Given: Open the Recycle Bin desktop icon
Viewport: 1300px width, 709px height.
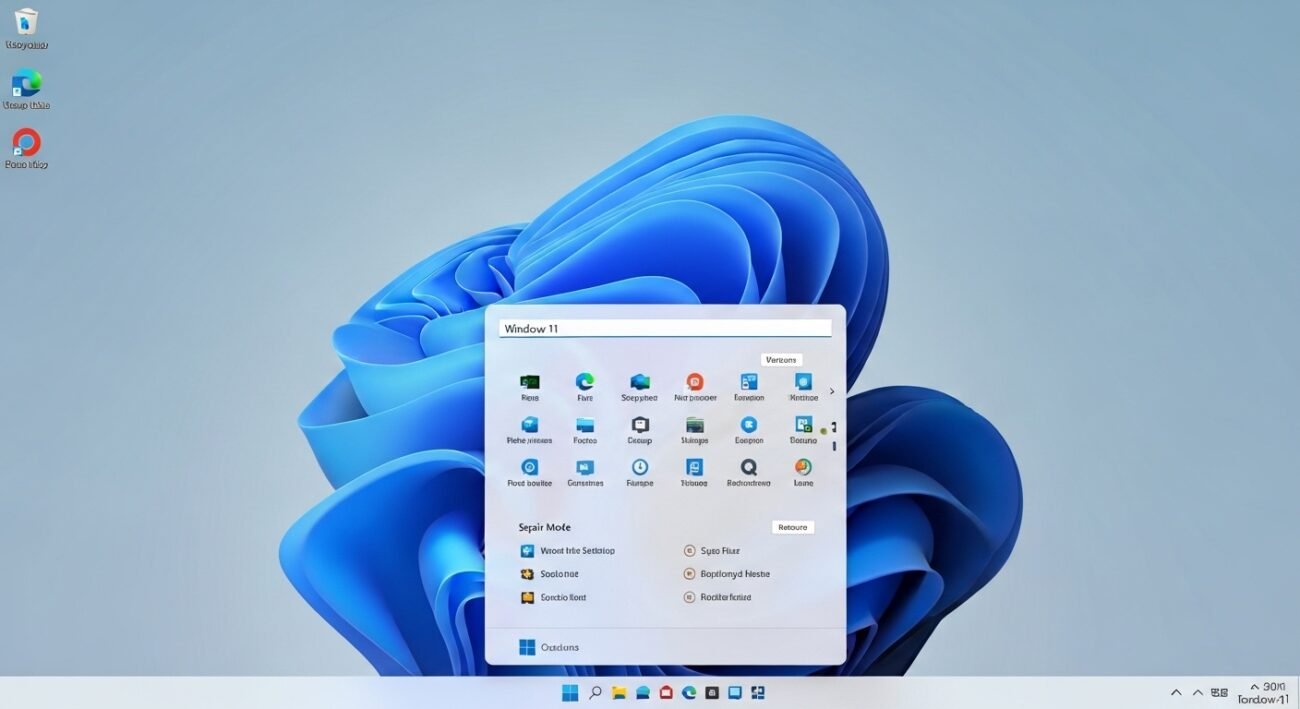Looking at the screenshot, I should 26,24.
